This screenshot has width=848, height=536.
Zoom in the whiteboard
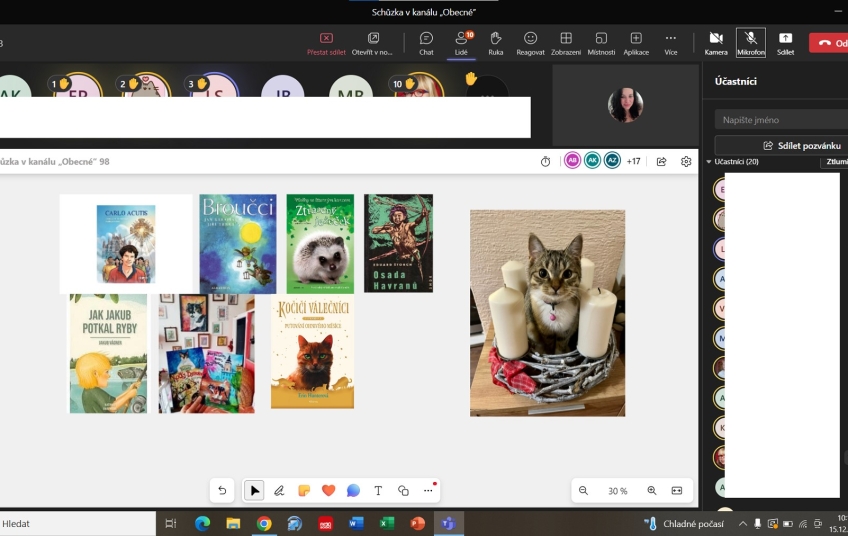[652, 491]
